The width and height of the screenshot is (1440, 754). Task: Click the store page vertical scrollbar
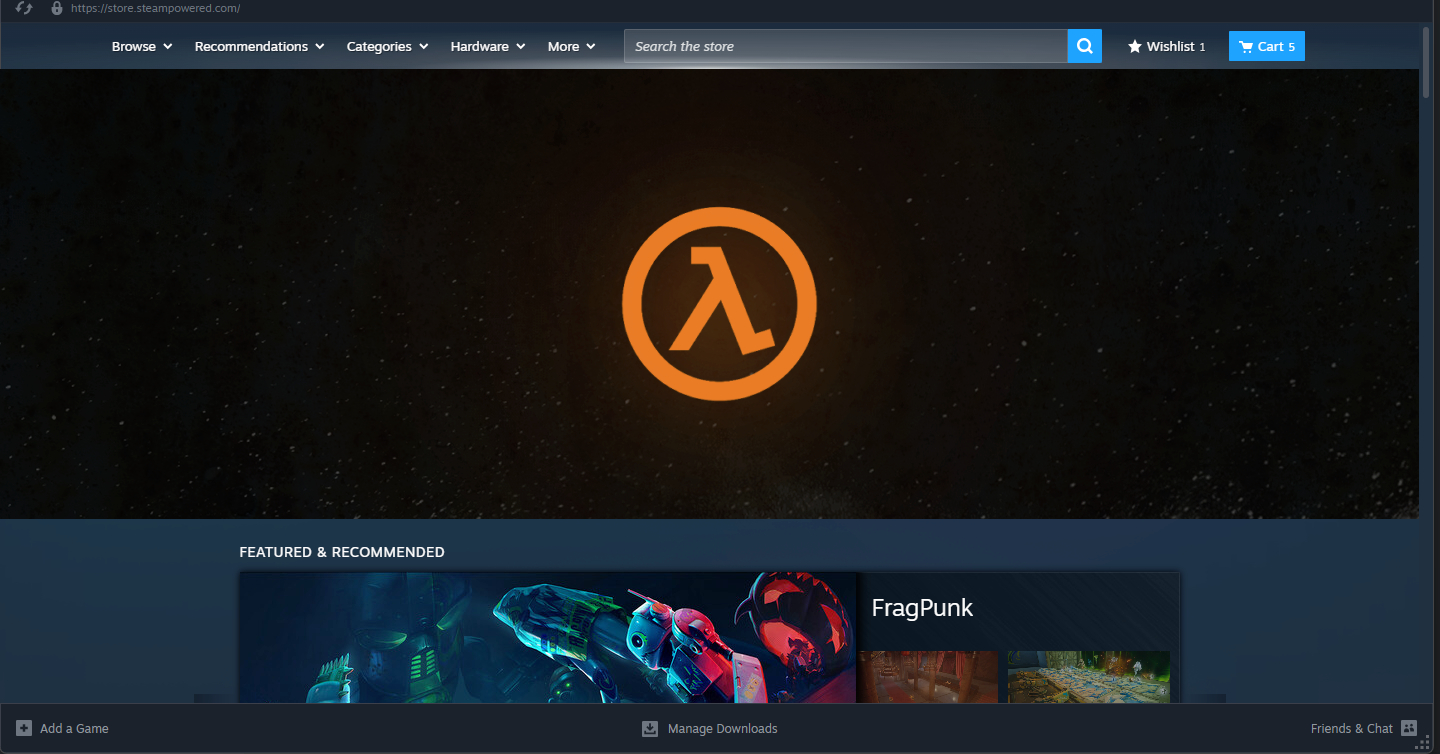pyautogui.click(x=1426, y=62)
